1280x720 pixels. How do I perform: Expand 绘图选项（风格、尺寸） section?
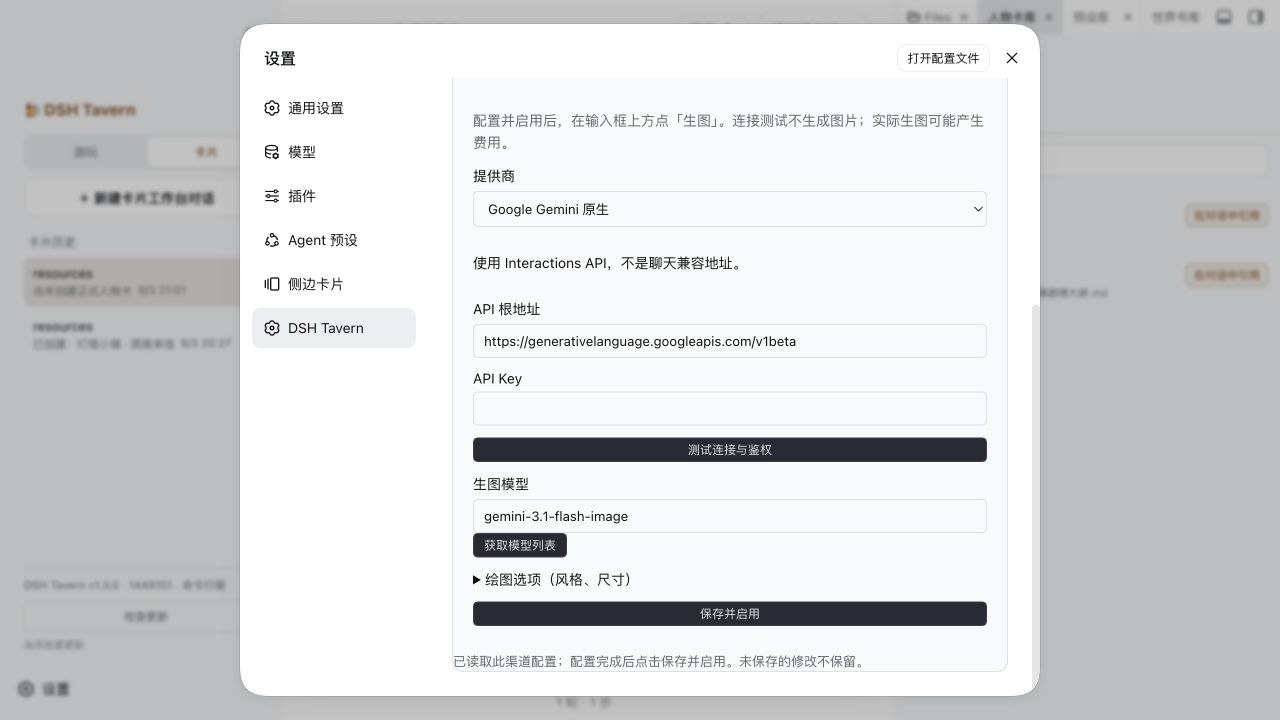[x=553, y=579]
